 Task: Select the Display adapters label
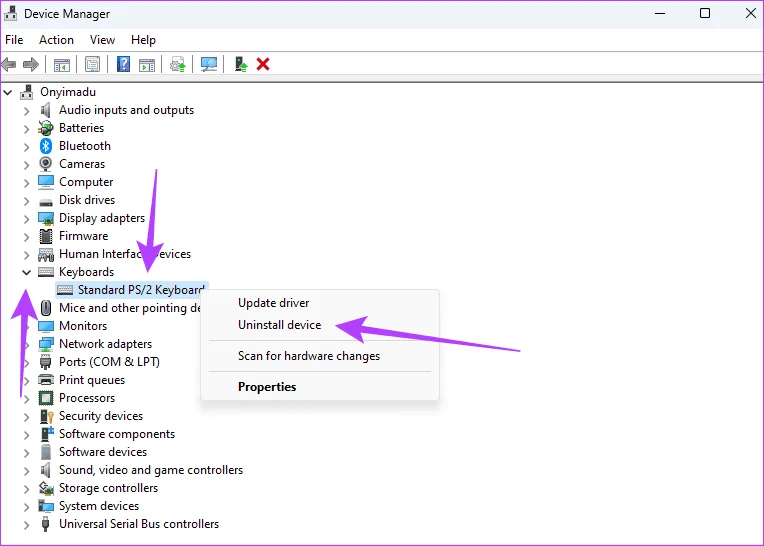point(102,218)
